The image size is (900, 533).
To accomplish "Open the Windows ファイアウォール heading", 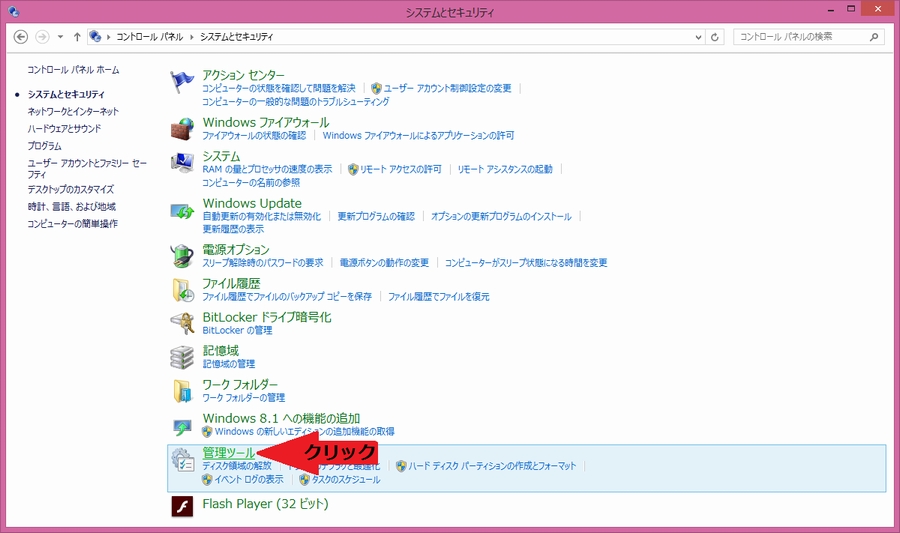I will point(266,122).
